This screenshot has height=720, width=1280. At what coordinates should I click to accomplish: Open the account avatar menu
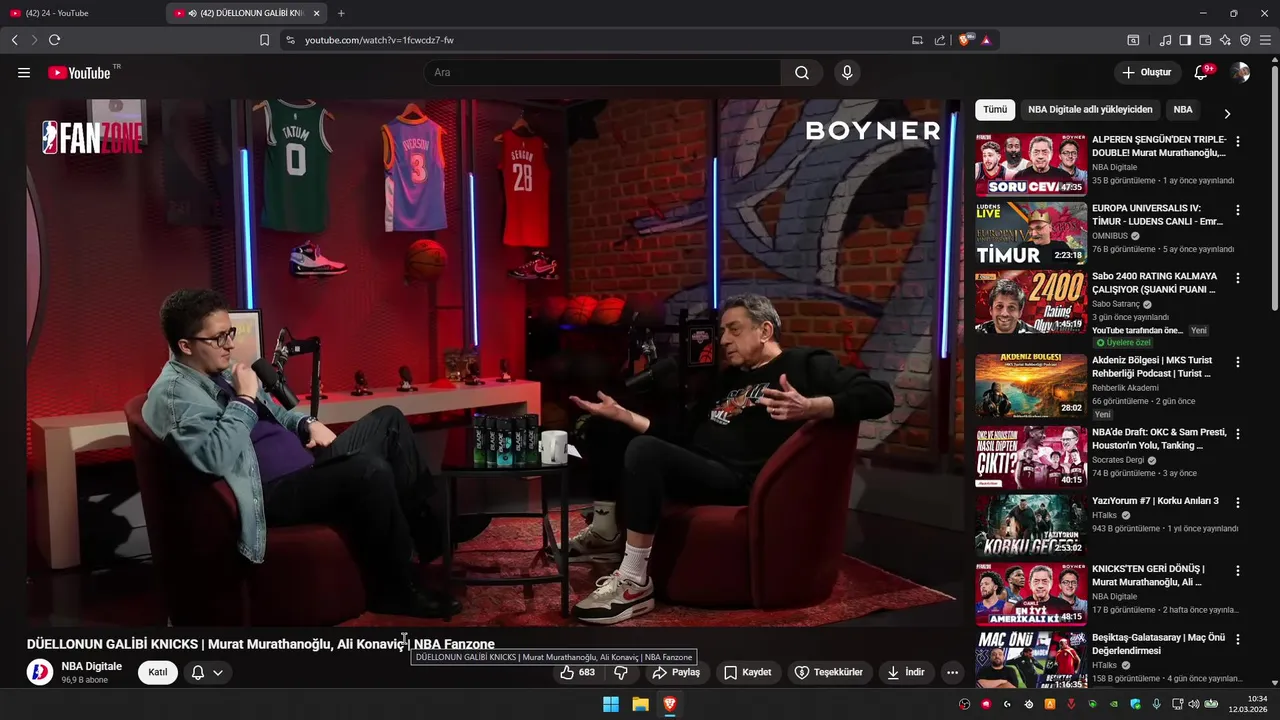[x=1240, y=73]
